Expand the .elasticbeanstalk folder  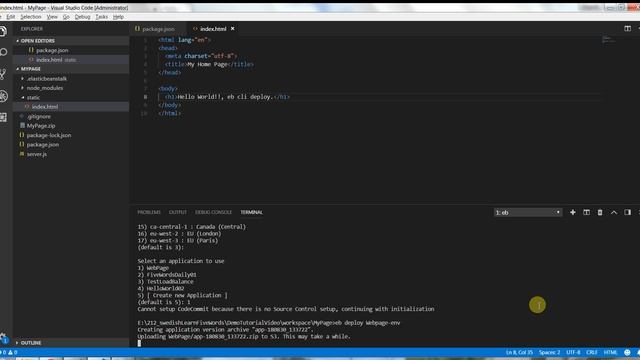point(47,78)
